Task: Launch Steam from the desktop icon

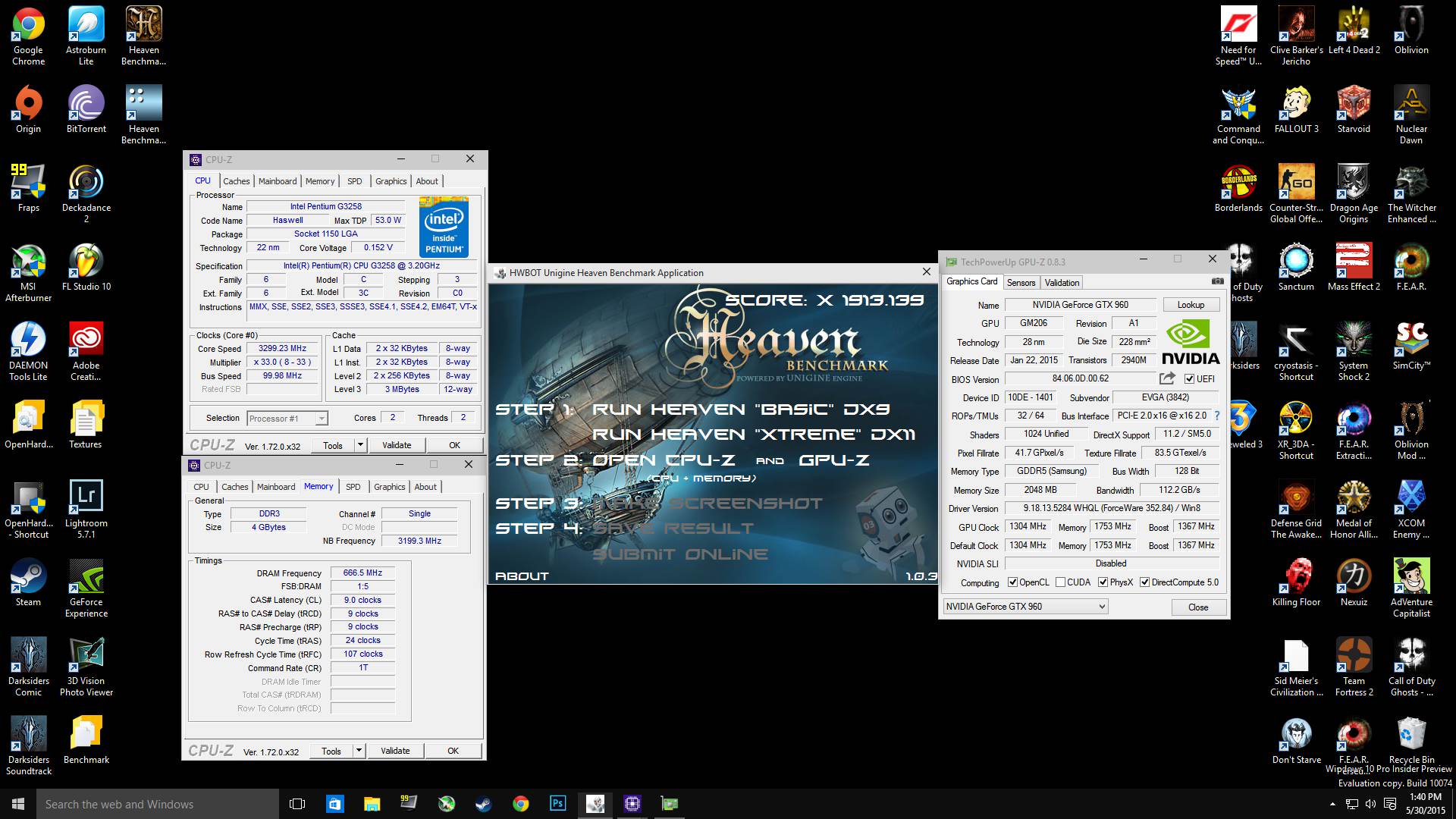Action: coord(29,582)
